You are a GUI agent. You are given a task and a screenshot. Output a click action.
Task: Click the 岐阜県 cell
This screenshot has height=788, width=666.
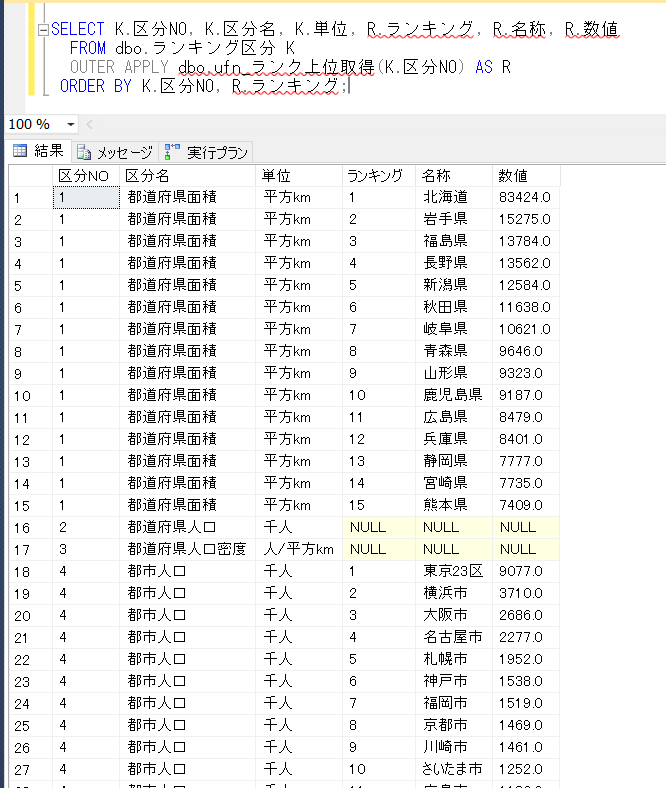(x=454, y=329)
